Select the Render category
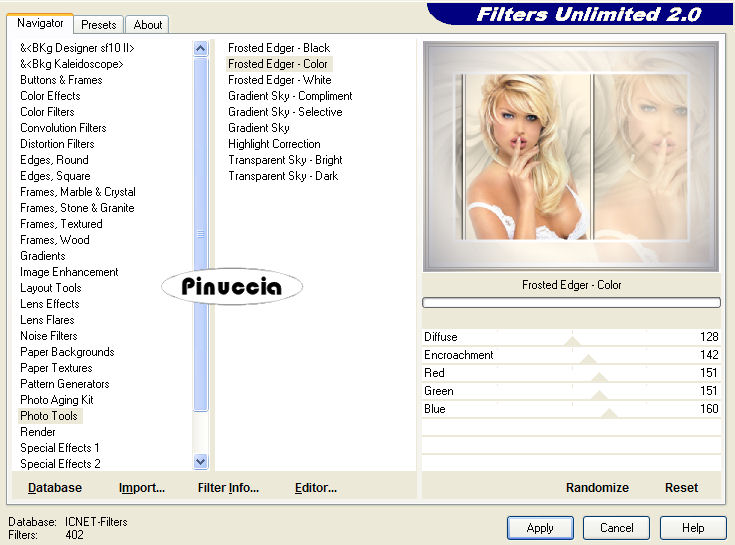The width and height of the screenshot is (735, 545). click(x=38, y=432)
